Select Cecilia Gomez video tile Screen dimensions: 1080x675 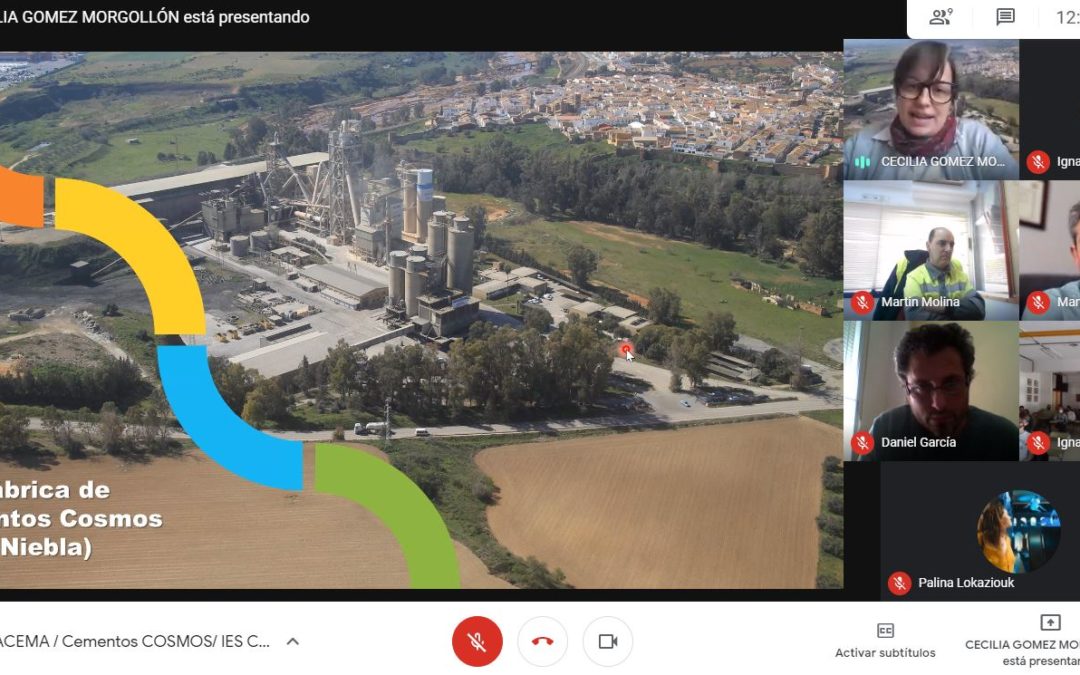931,110
